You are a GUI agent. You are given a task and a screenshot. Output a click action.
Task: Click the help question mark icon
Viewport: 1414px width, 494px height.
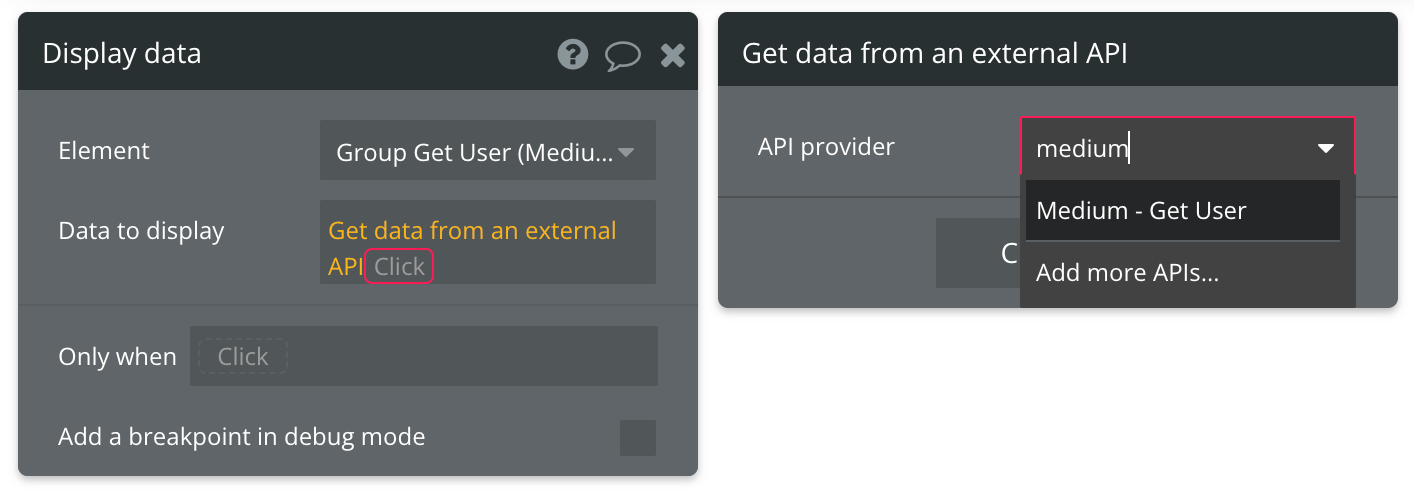[x=573, y=54]
